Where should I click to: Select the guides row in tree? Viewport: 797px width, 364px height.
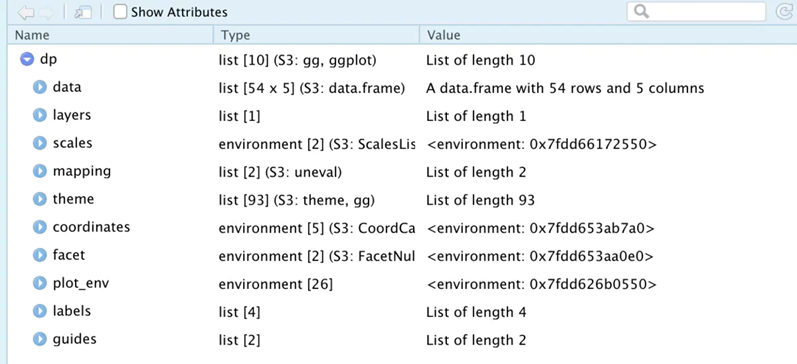tap(403, 339)
